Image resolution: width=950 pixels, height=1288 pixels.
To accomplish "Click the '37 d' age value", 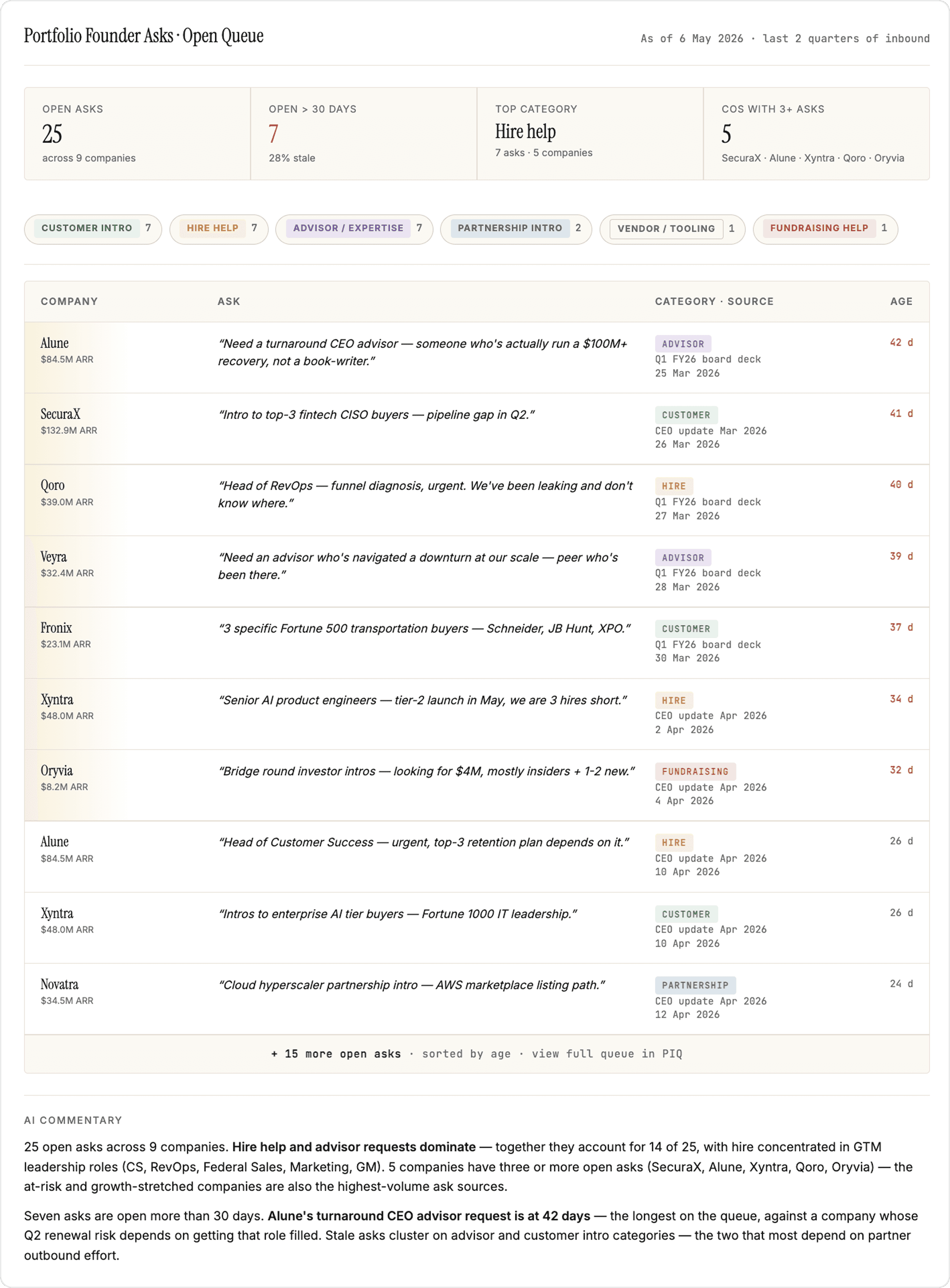I will [901, 628].
